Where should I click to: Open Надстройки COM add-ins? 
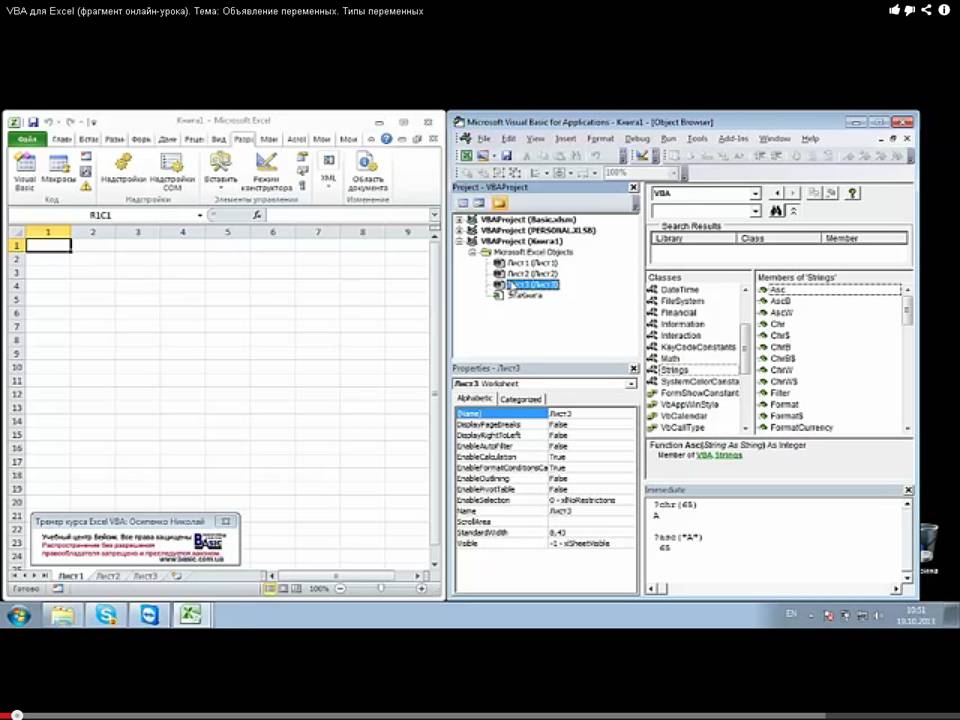[x=172, y=172]
